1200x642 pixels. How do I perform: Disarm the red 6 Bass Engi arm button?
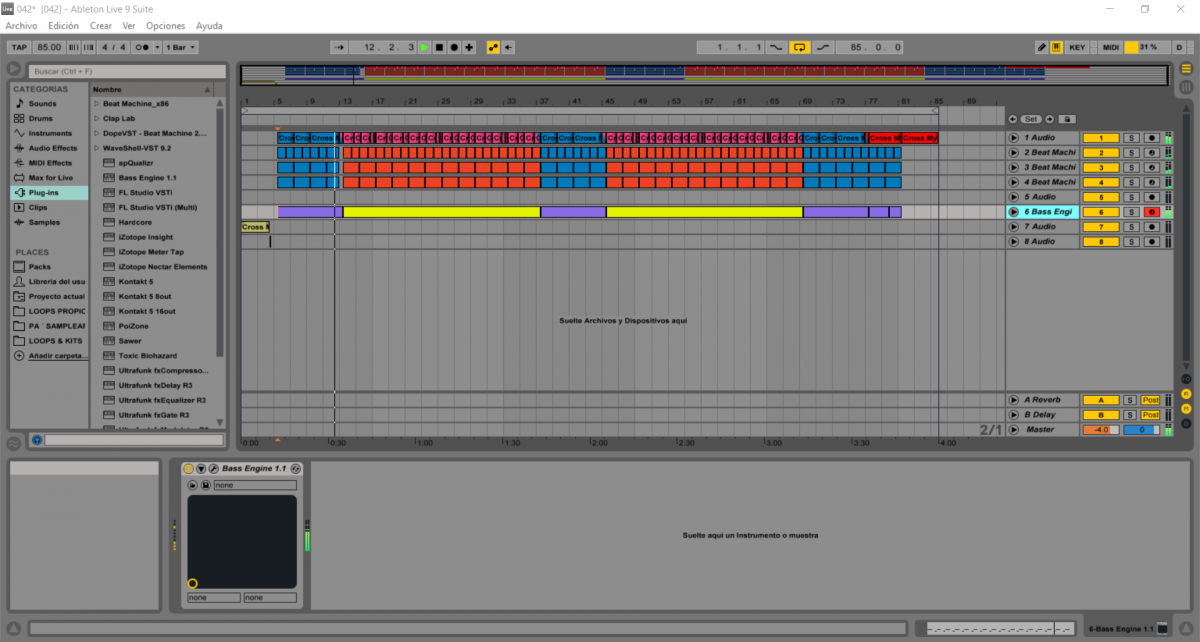pyautogui.click(x=1151, y=212)
